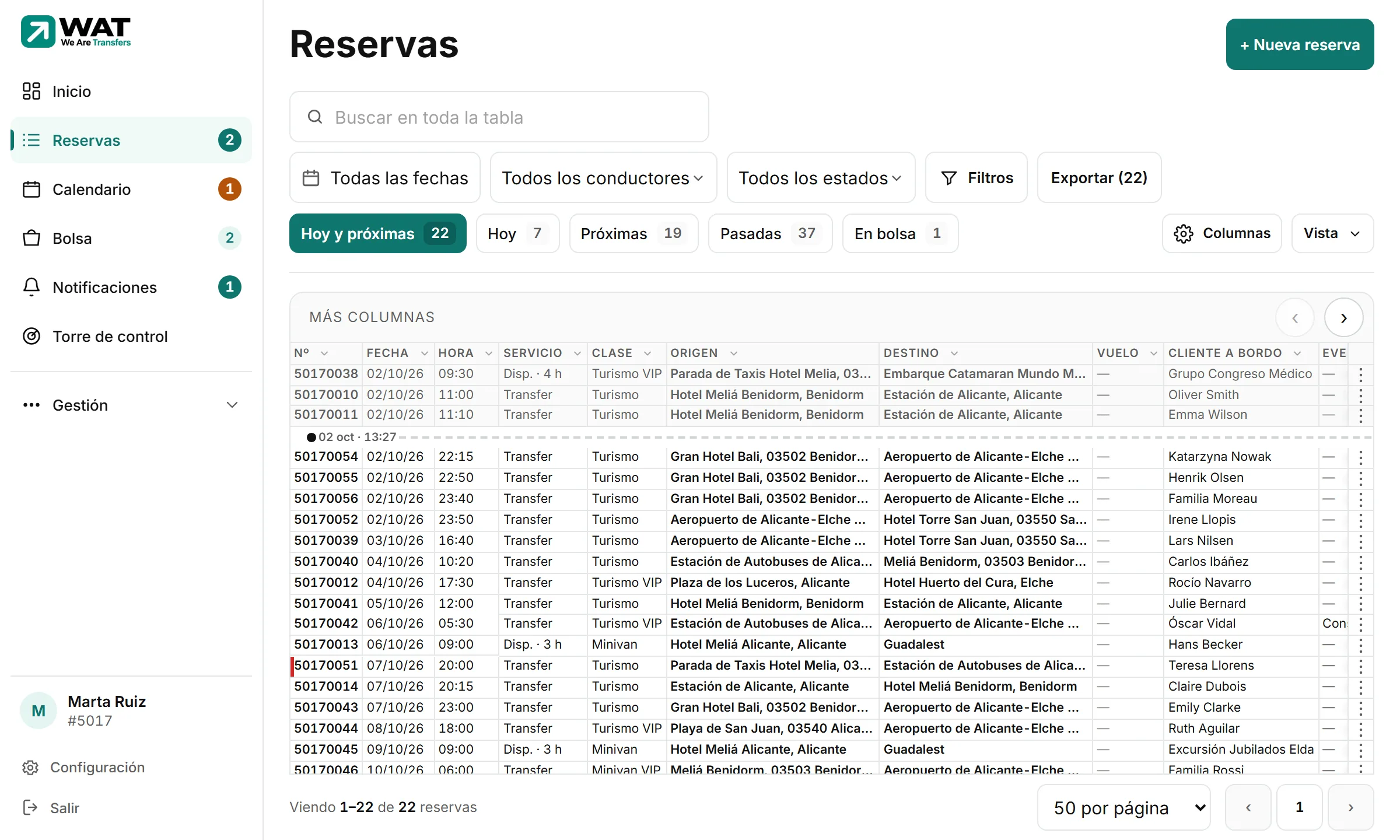The image size is (1400, 840).
Task: Open row actions for Ruth Aguilar row
Action: tap(1361, 729)
